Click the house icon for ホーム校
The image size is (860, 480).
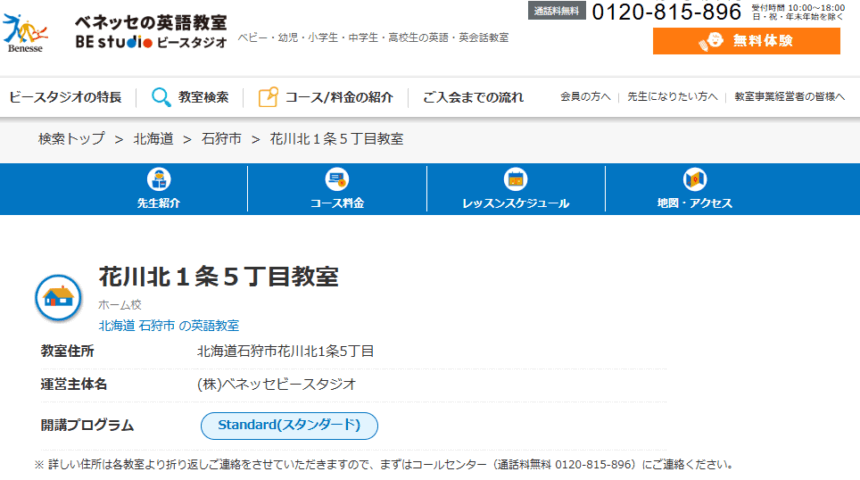point(59,297)
